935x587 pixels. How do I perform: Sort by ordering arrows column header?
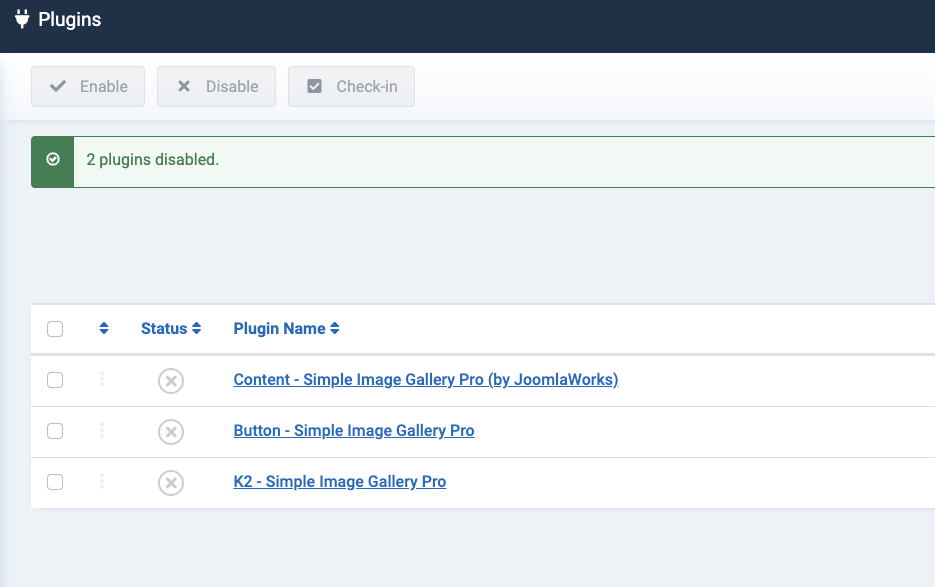[x=104, y=328]
